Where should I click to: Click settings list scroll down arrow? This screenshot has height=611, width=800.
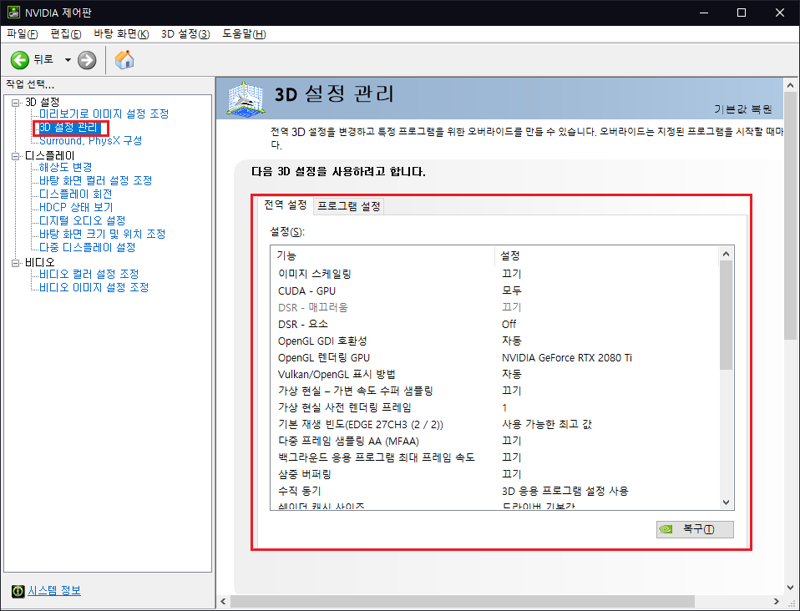[726, 502]
